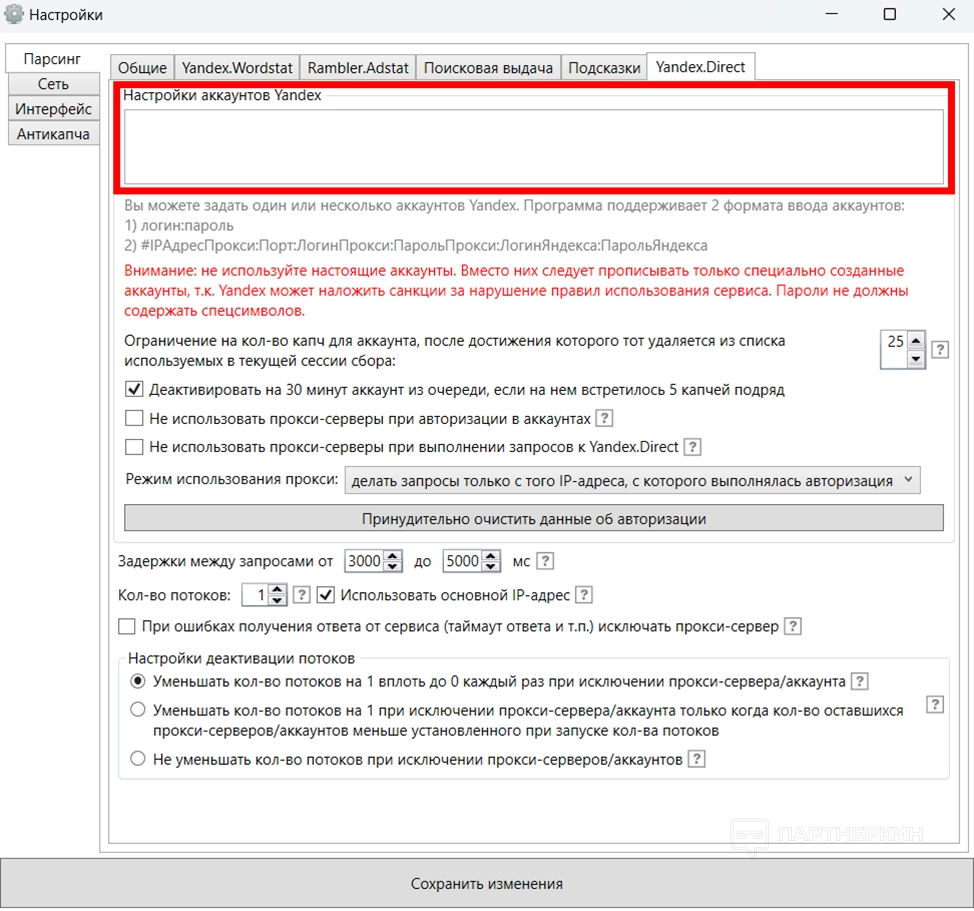Screen dimensions: 974x911
Task: Open the Интерфейс settings section
Action: point(53,109)
